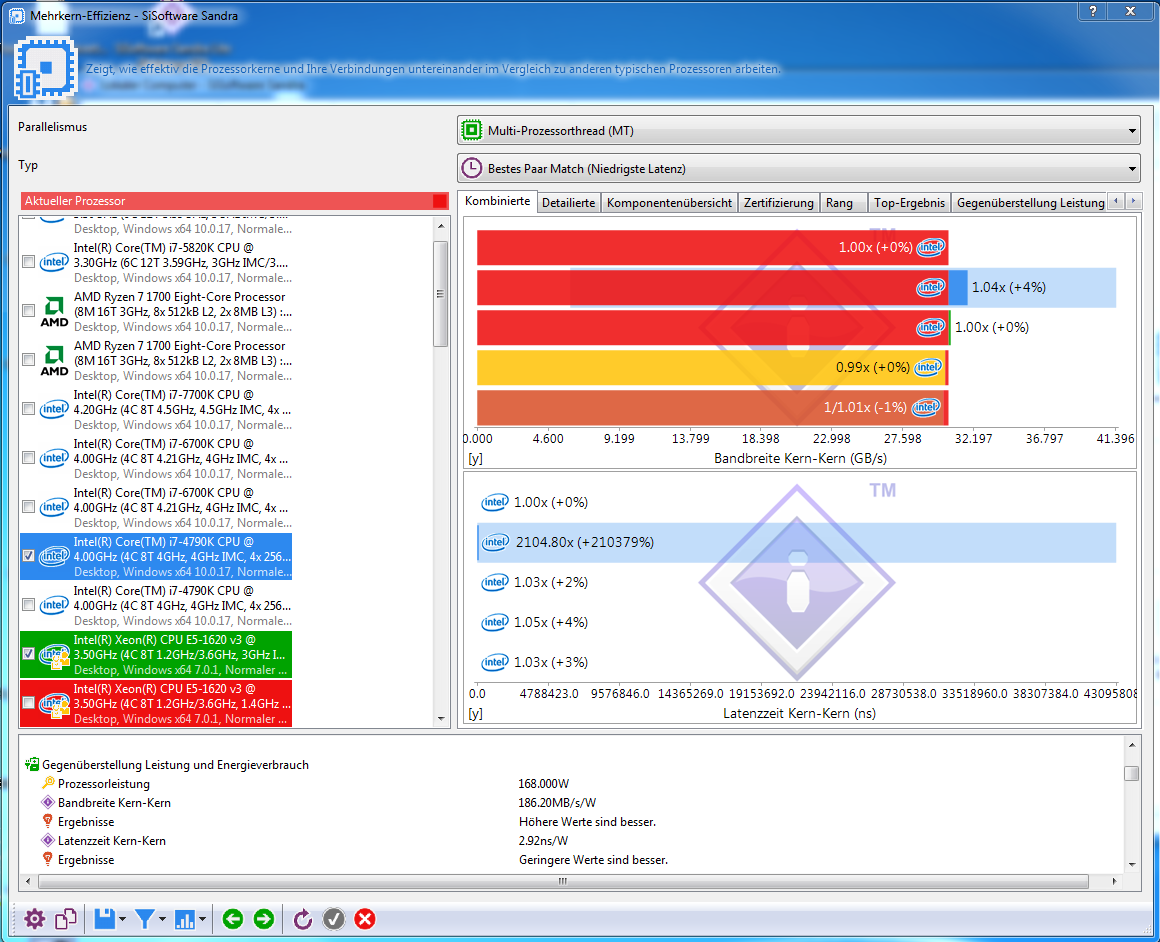This screenshot has width=1160, height=942.
Task: Check the second i7-4790K checkbox
Action: tap(28, 605)
